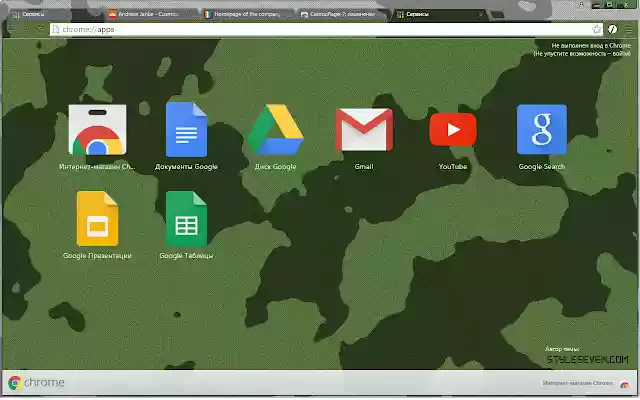Reload the page with the refresh icon
This screenshot has width=640, height=400.
pos(40,29)
